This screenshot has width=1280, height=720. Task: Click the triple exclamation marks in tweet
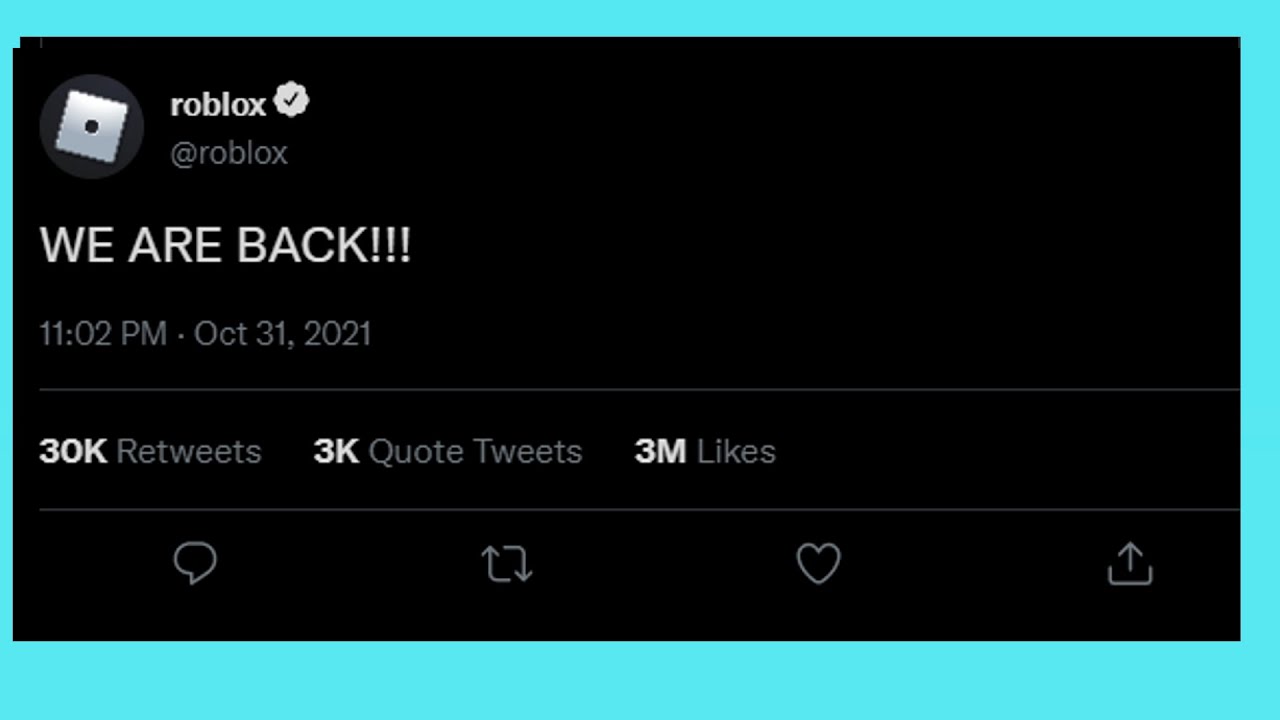tap(391, 245)
